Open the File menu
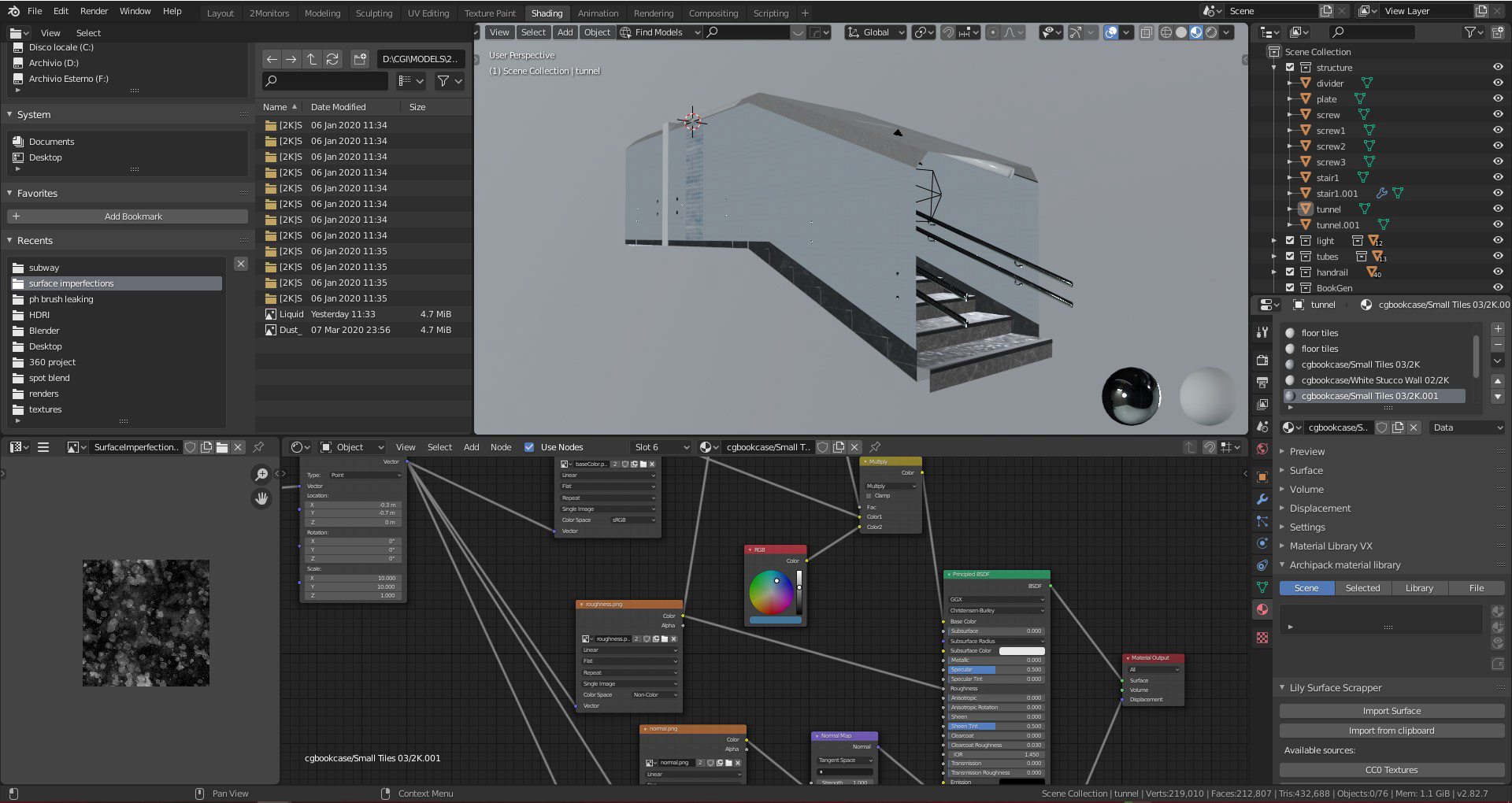The height and width of the screenshot is (803, 1512). [x=35, y=11]
